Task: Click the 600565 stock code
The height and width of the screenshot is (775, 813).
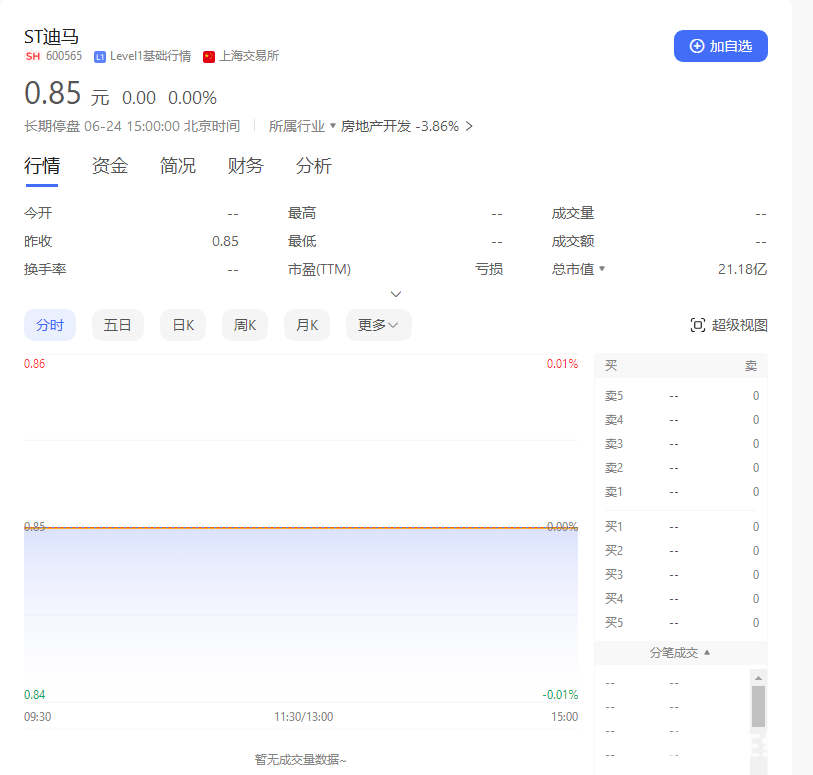Action: (64, 56)
